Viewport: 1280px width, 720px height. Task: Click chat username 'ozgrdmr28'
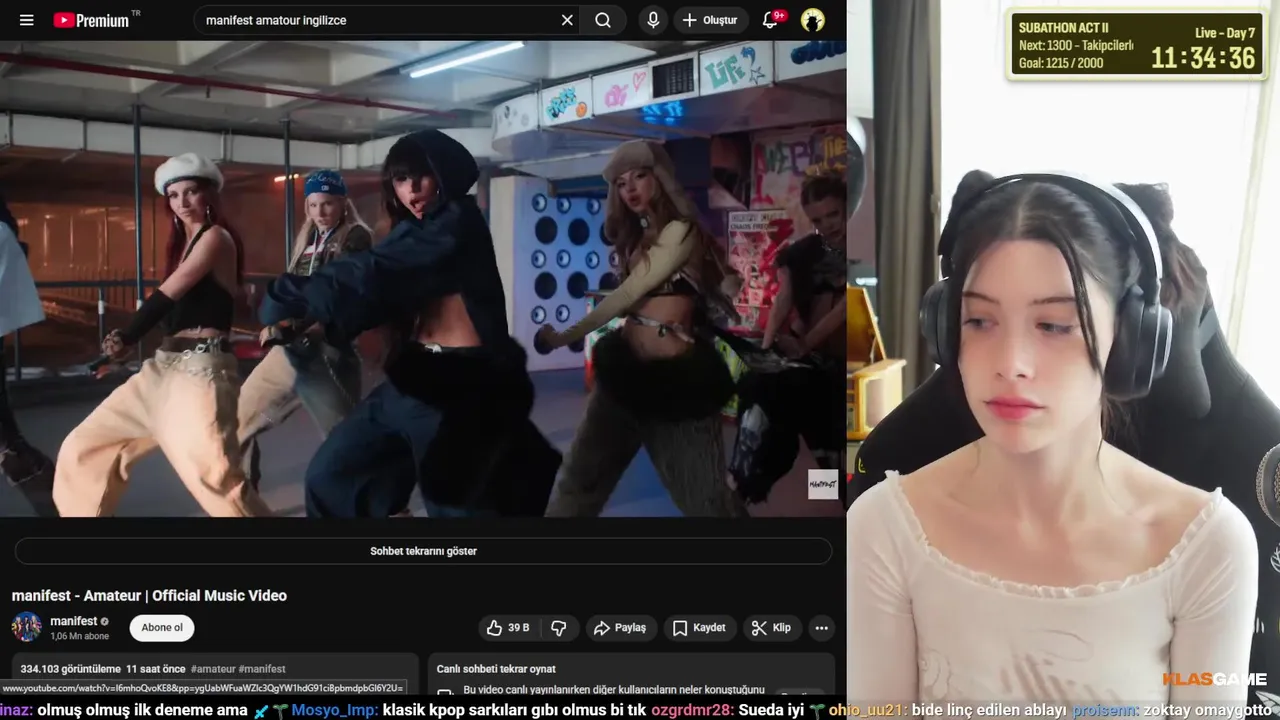click(x=692, y=710)
